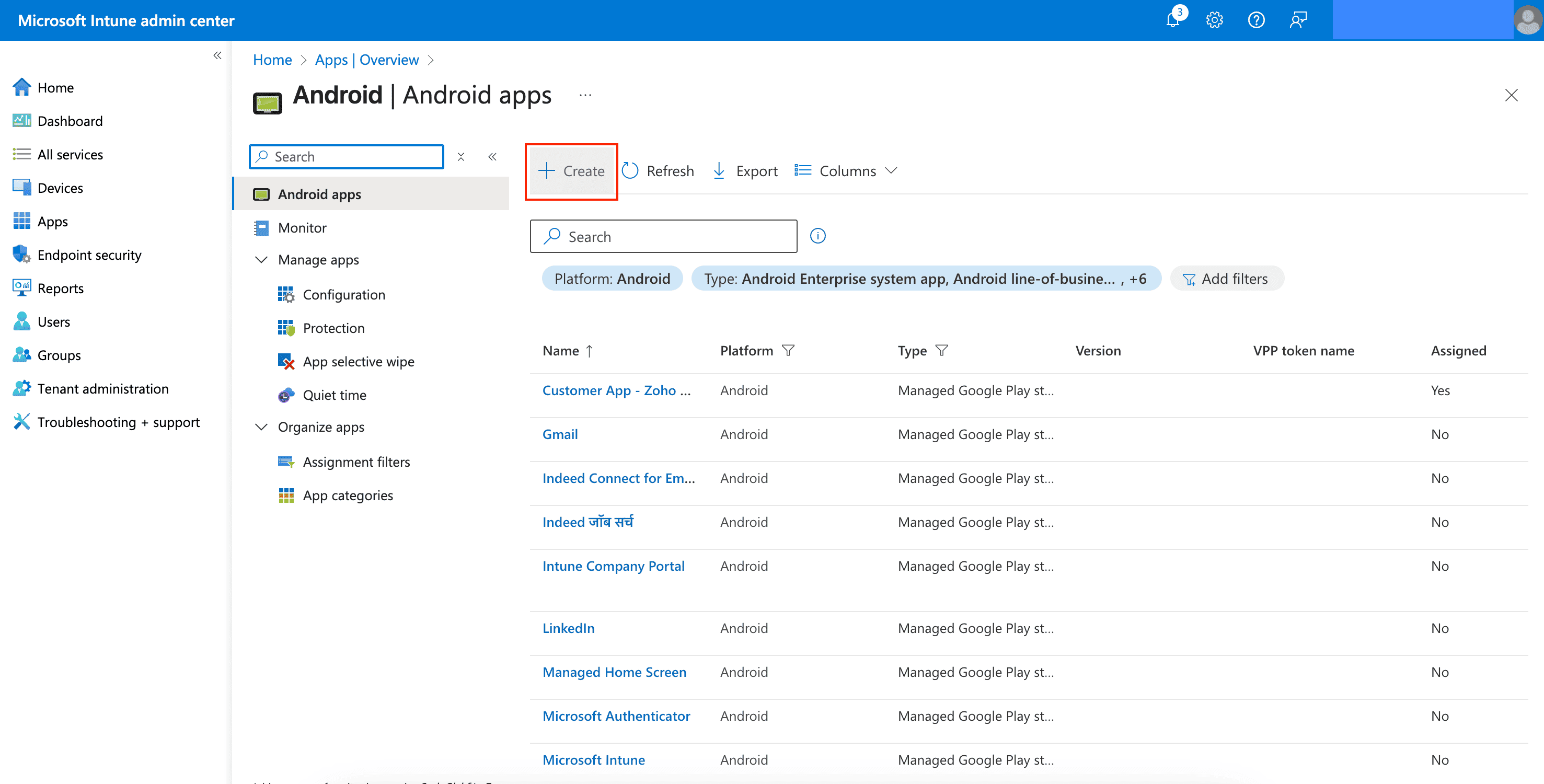Image resolution: width=1544 pixels, height=784 pixels.
Task: Select Endpoint security in the sidebar
Action: (89, 254)
